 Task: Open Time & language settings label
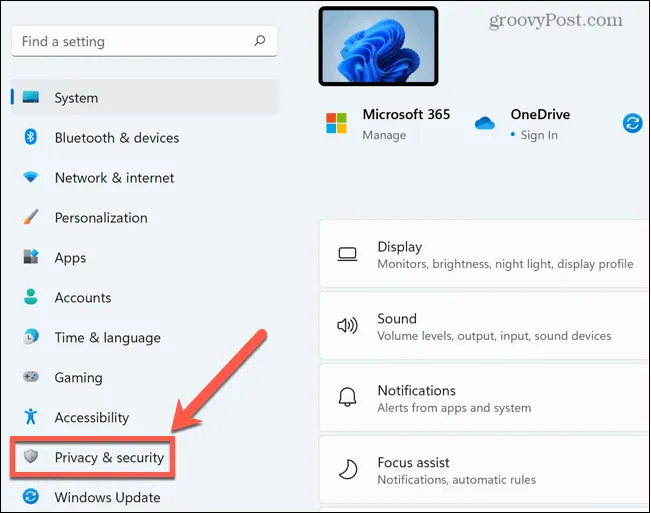pos(108,338)
